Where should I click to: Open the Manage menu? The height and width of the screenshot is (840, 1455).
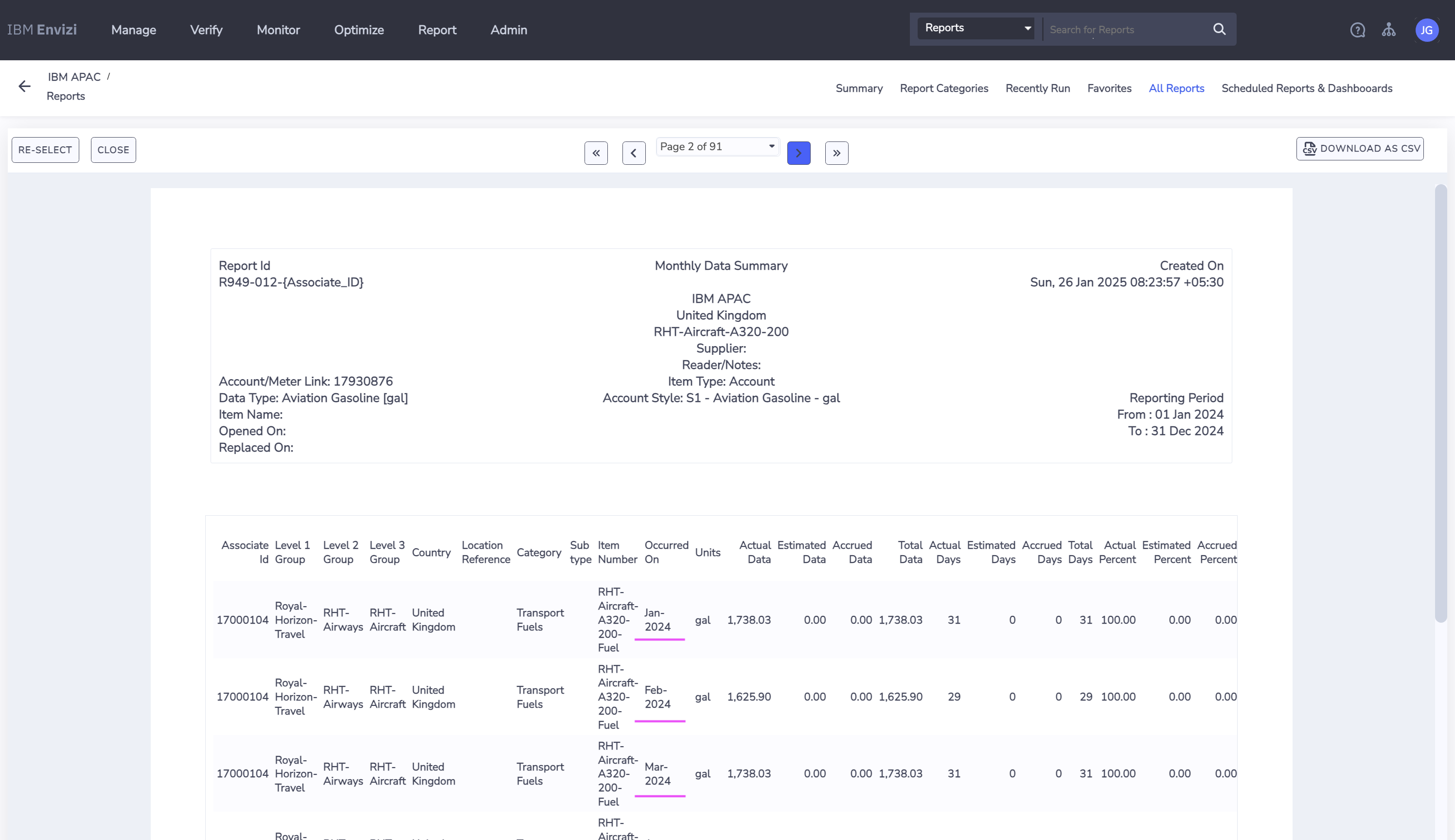tap(133, 30)
